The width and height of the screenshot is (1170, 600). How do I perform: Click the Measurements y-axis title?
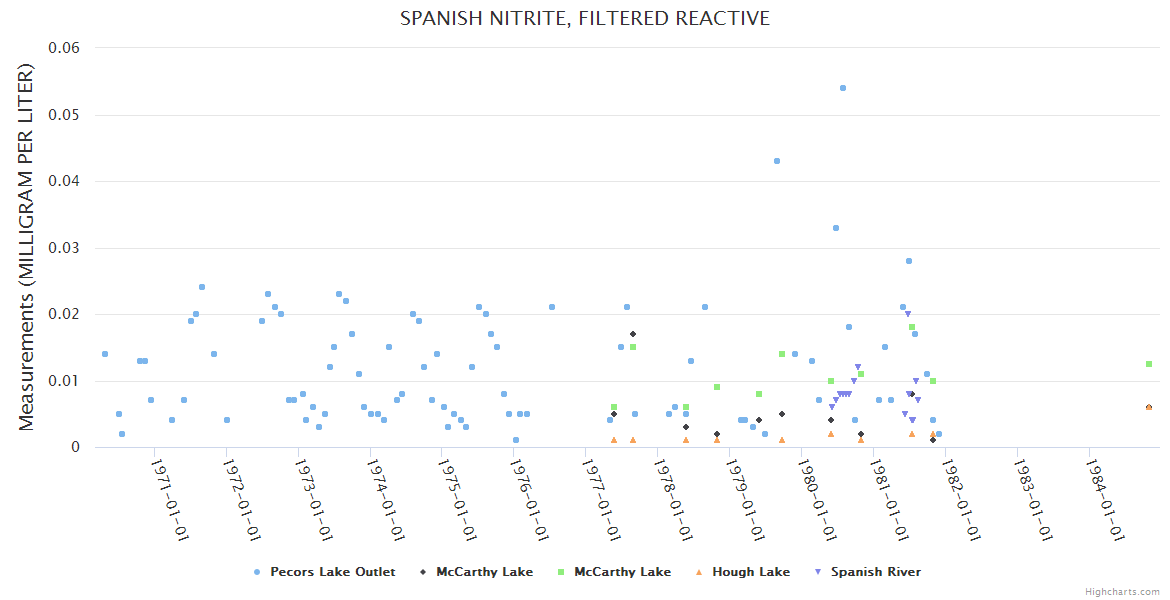(x=27, y=247)
